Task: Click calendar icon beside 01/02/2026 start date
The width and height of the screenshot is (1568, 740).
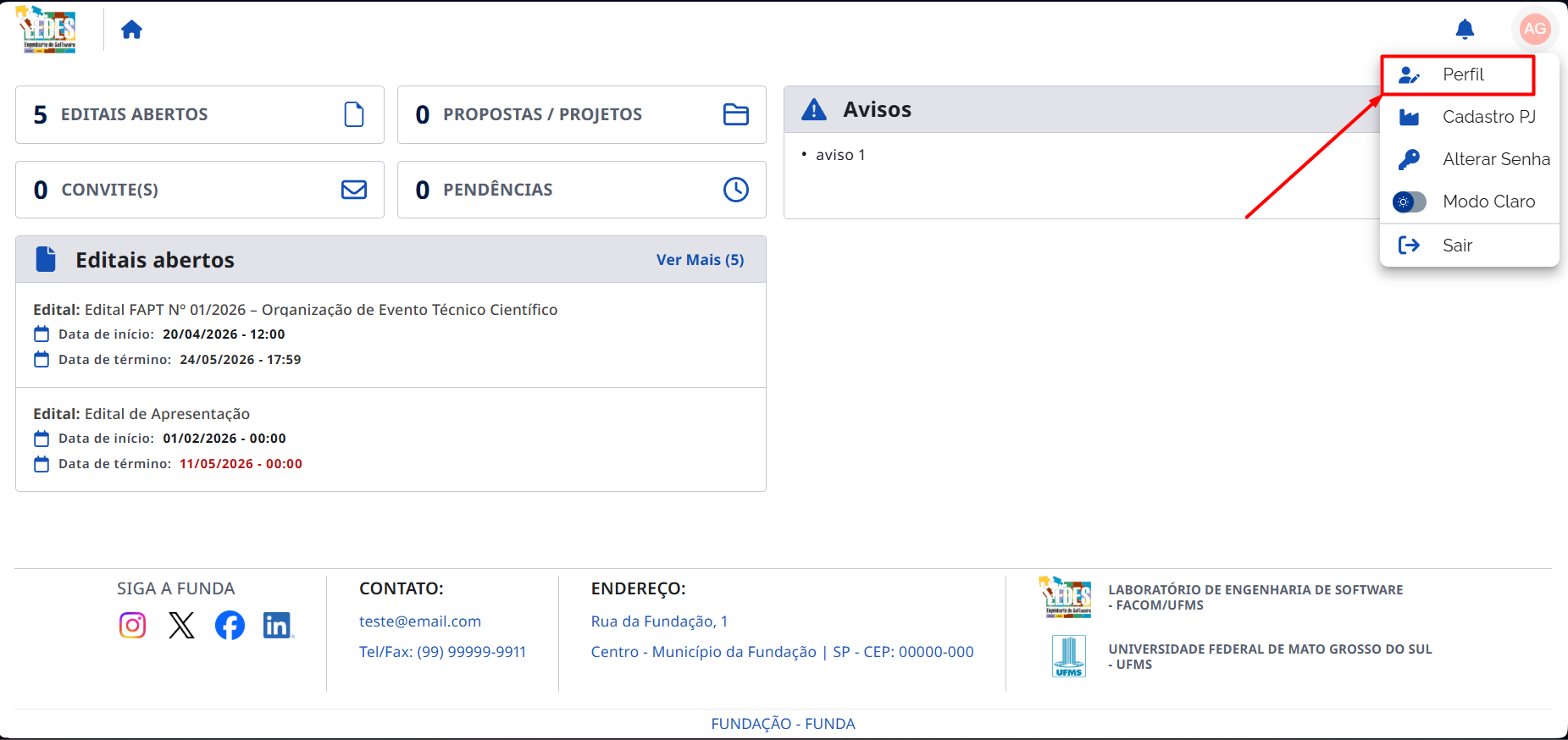Action: [42, 439]
